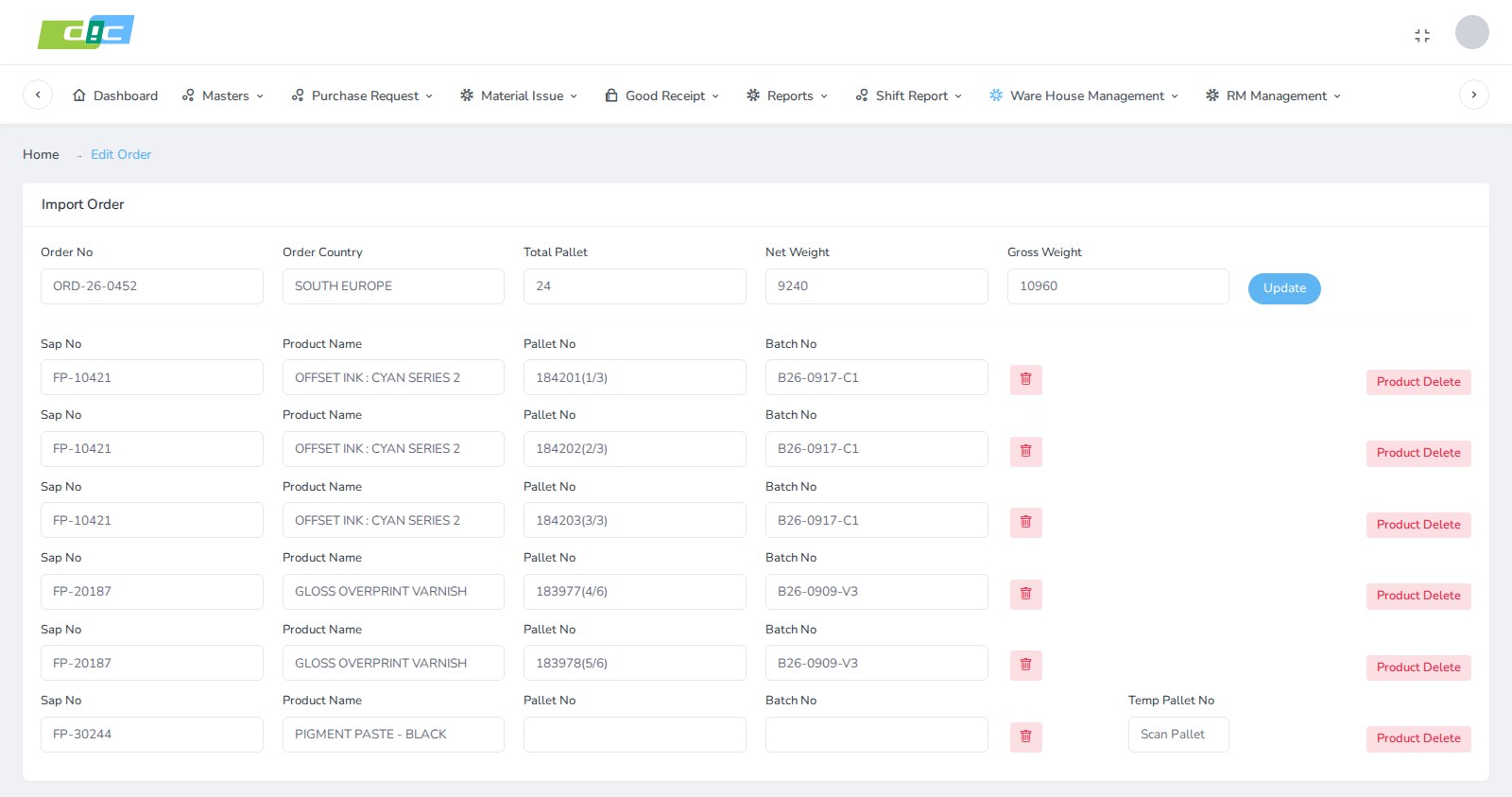Click the Import Order heading text

pos(83,204)
